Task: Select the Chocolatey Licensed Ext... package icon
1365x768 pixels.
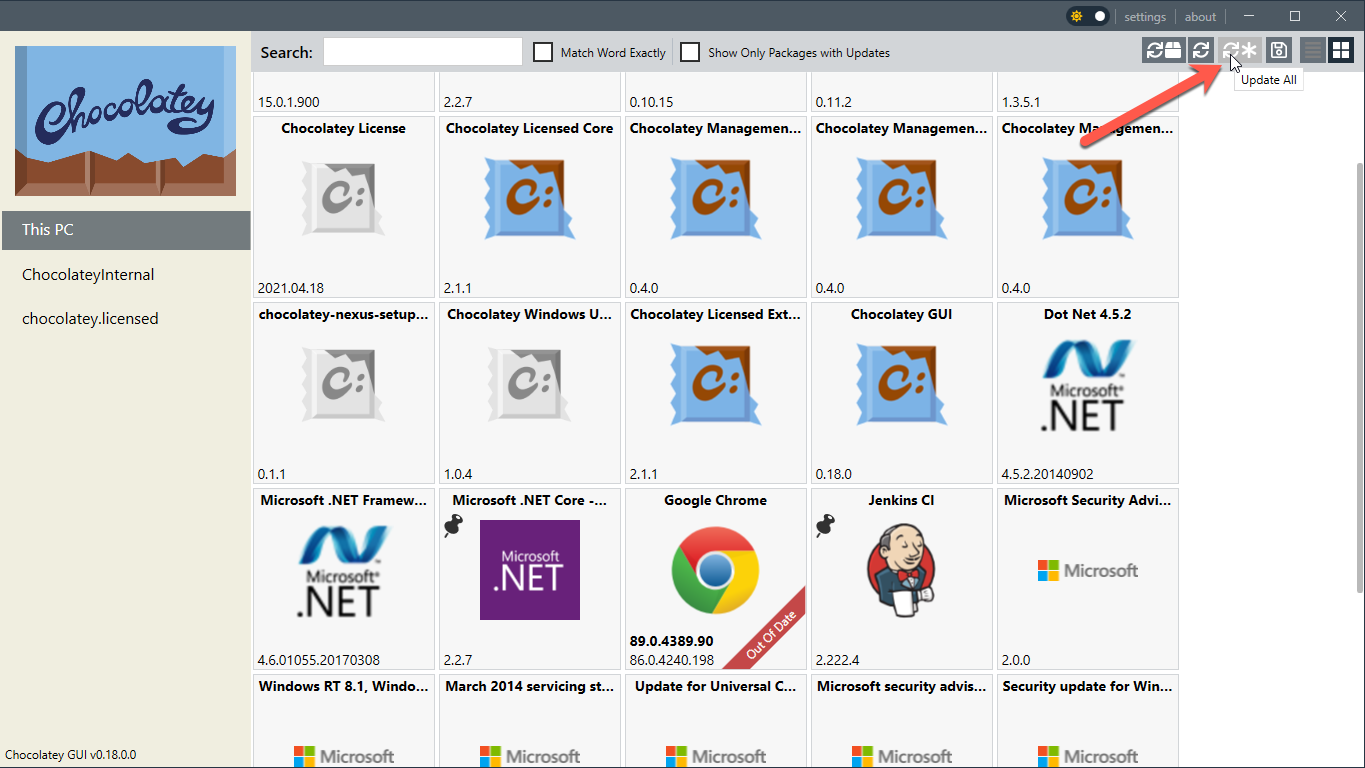Action: pos(715,384)
